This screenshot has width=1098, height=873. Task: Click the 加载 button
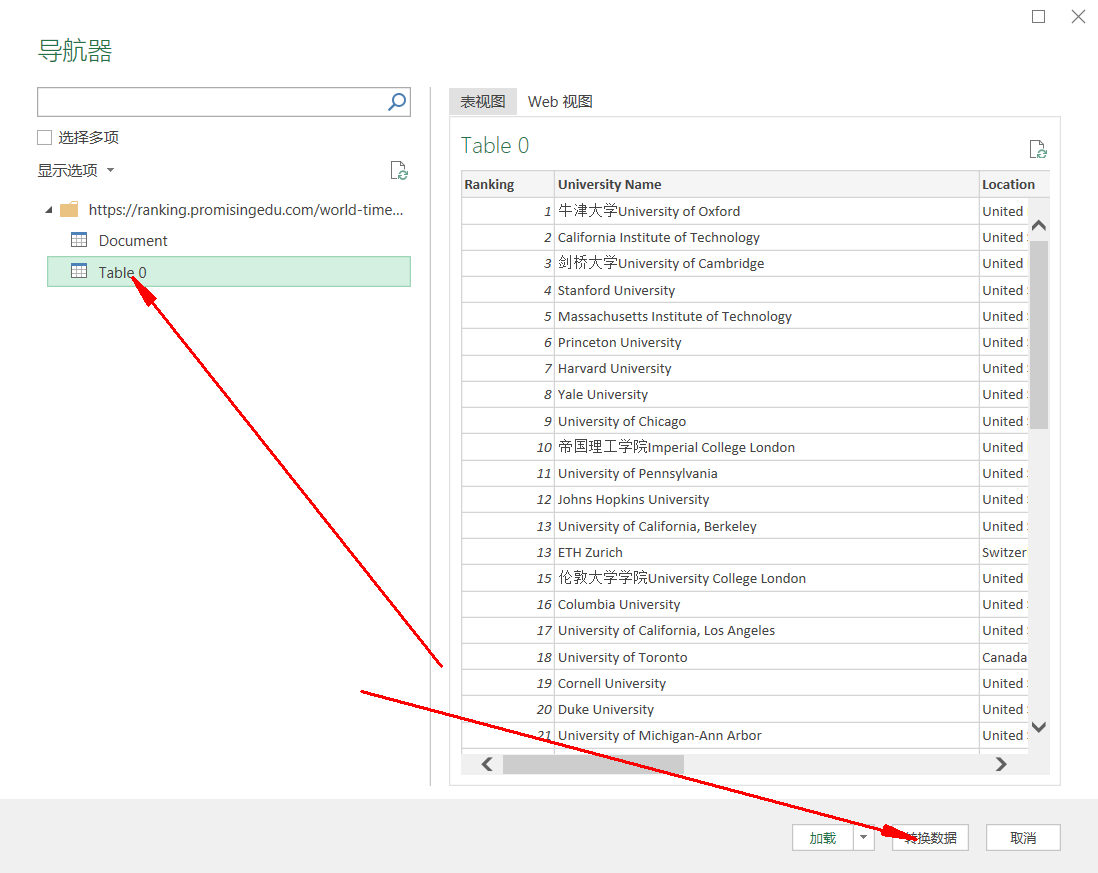tap(823, 837)
